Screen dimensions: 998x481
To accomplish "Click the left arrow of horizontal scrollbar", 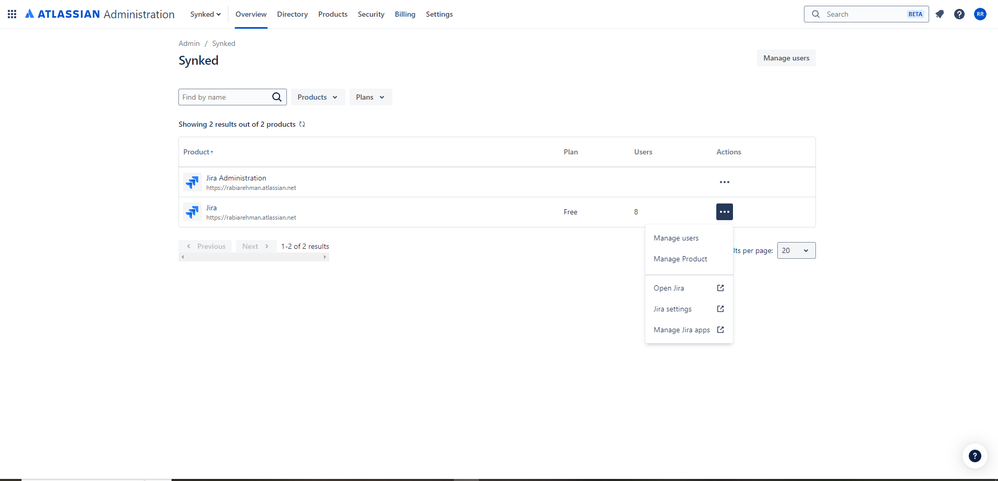I will (x=183, y=257).
